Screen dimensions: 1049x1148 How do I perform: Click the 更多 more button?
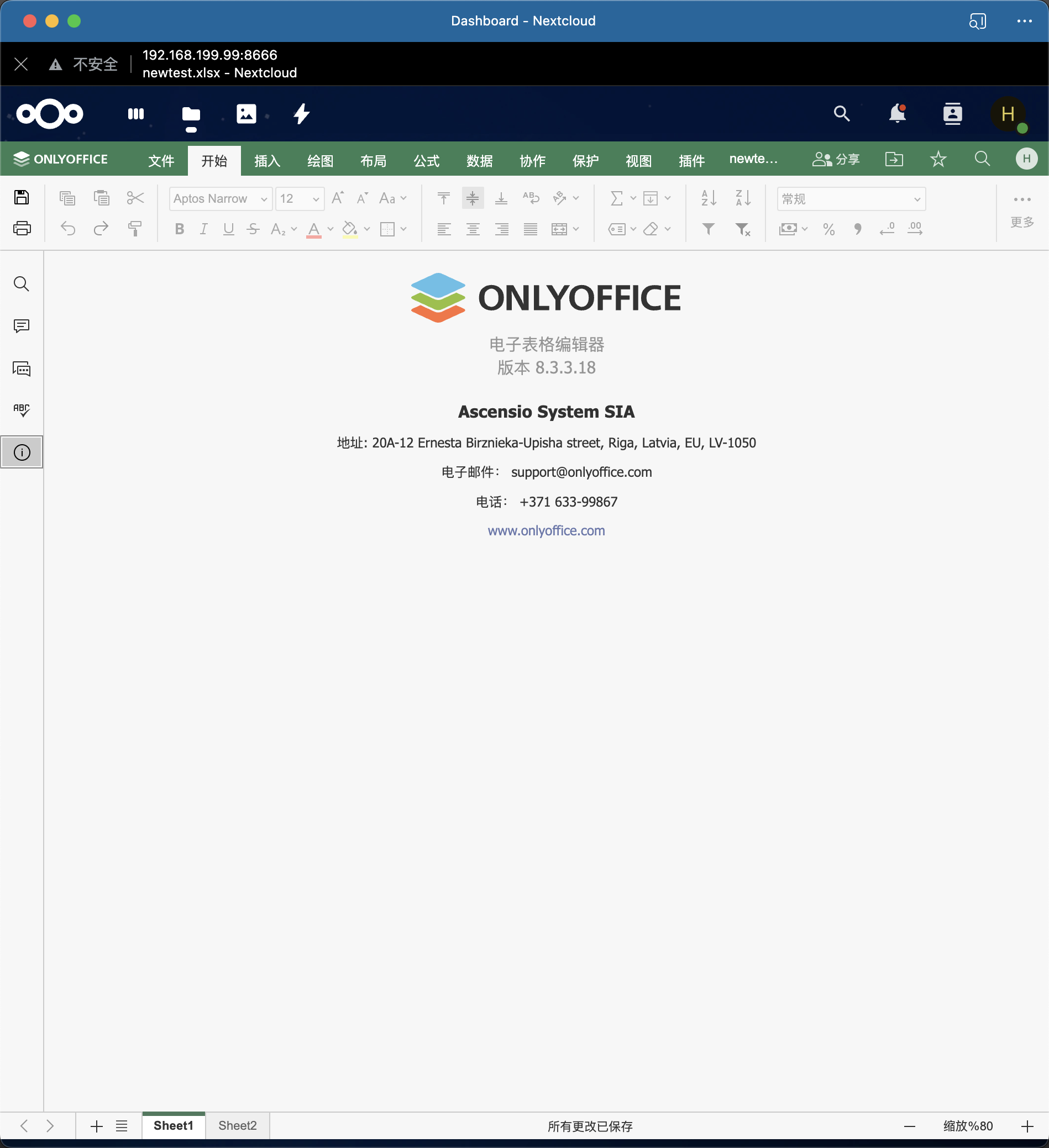pyautogui.click(x=1022, y=211)
